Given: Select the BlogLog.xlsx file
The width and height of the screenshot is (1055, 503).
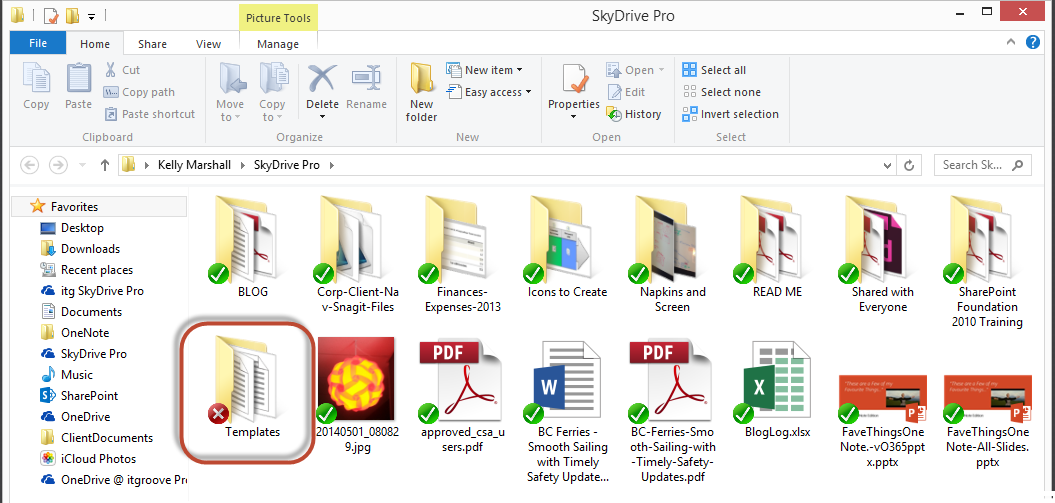Looking at the screenshot, I should pyautogui.click(x=778, y=389).
